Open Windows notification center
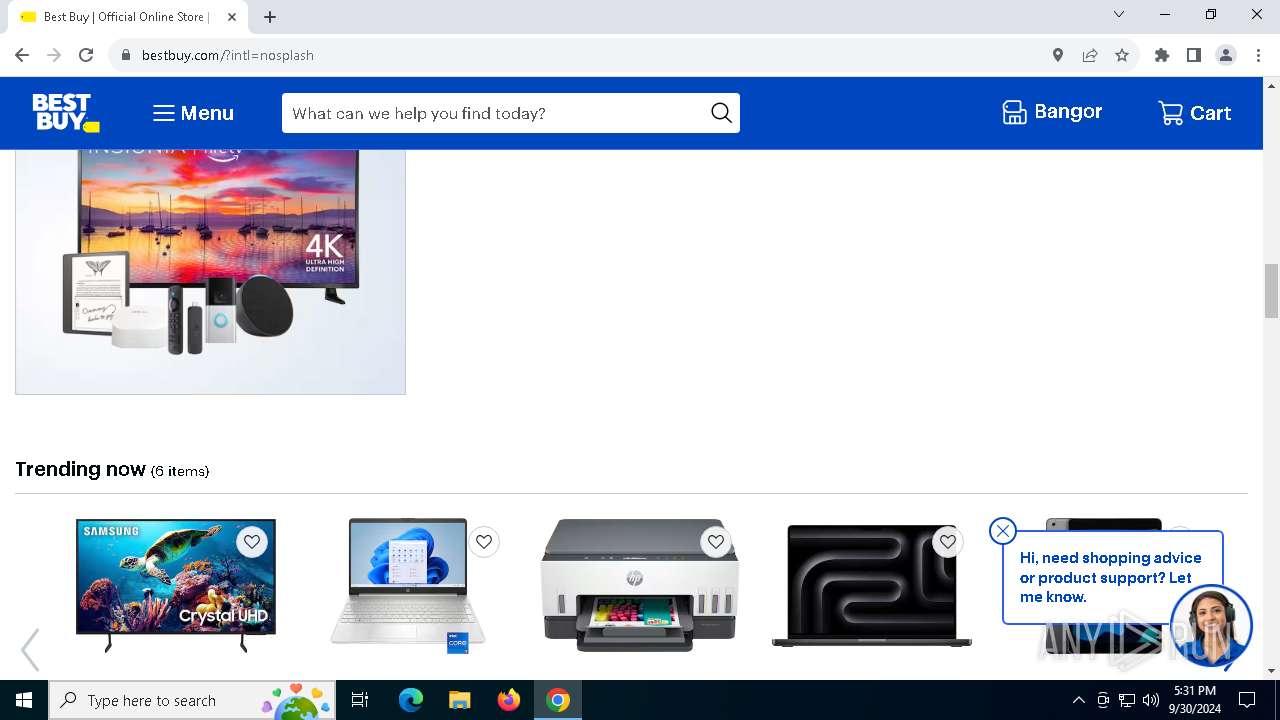The height and width of the screenshot is (720, 1280). coord(1247,700)
